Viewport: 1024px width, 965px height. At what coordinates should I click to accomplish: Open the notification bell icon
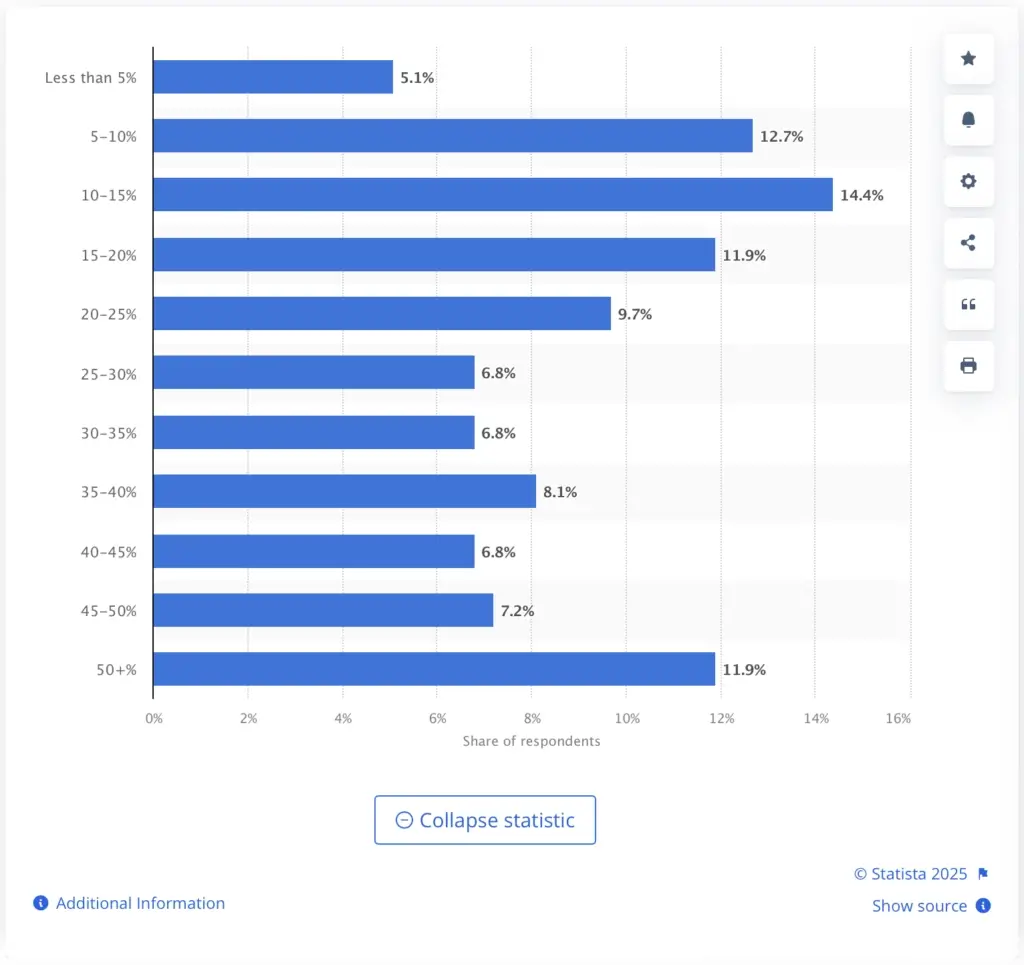point(968,120)
